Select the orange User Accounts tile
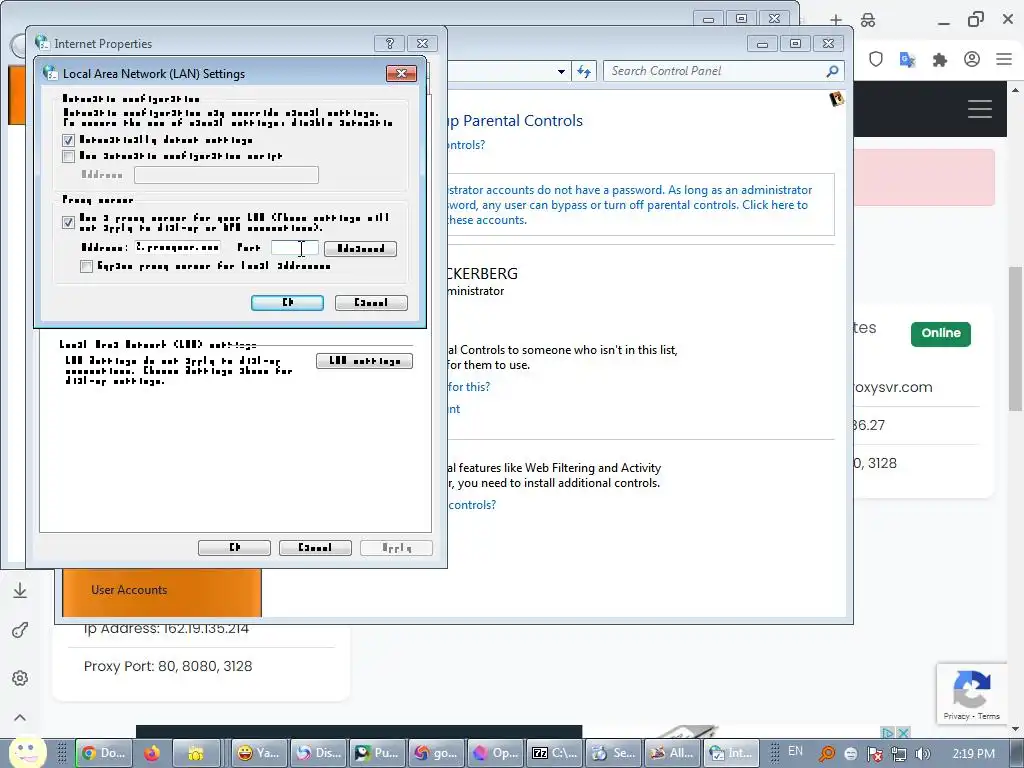Screen dimensions: 1024x768 [x=162, y=592]
